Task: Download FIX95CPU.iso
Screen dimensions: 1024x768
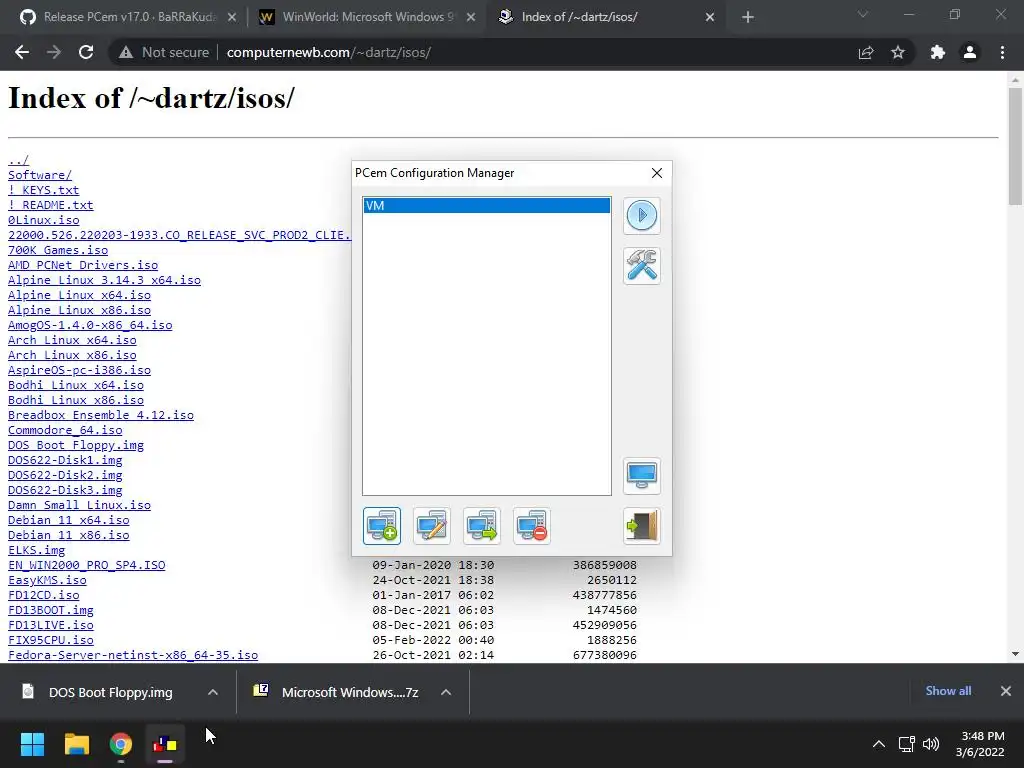Action: tap(50, 641)
